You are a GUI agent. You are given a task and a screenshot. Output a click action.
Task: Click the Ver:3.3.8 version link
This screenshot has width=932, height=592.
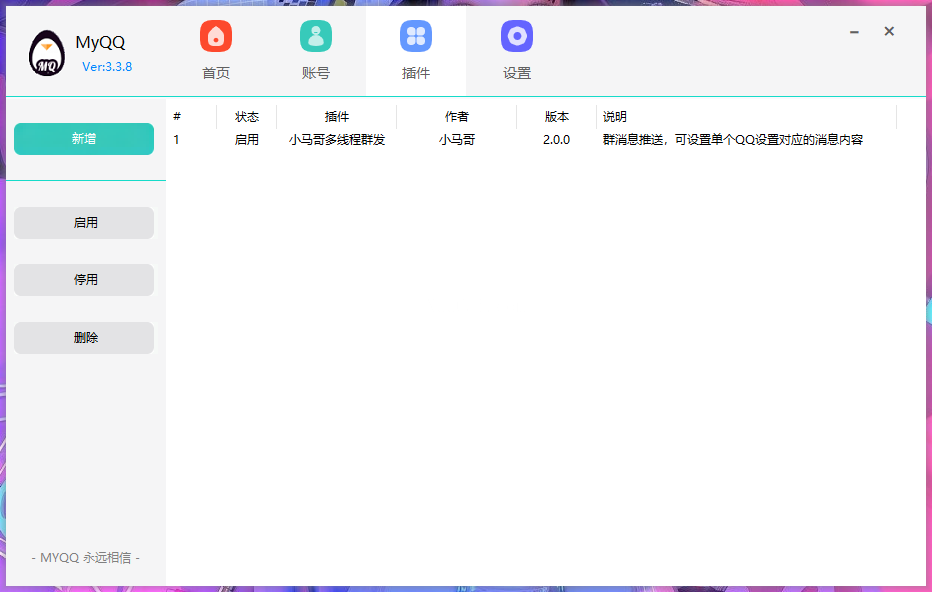click(107, 67)
